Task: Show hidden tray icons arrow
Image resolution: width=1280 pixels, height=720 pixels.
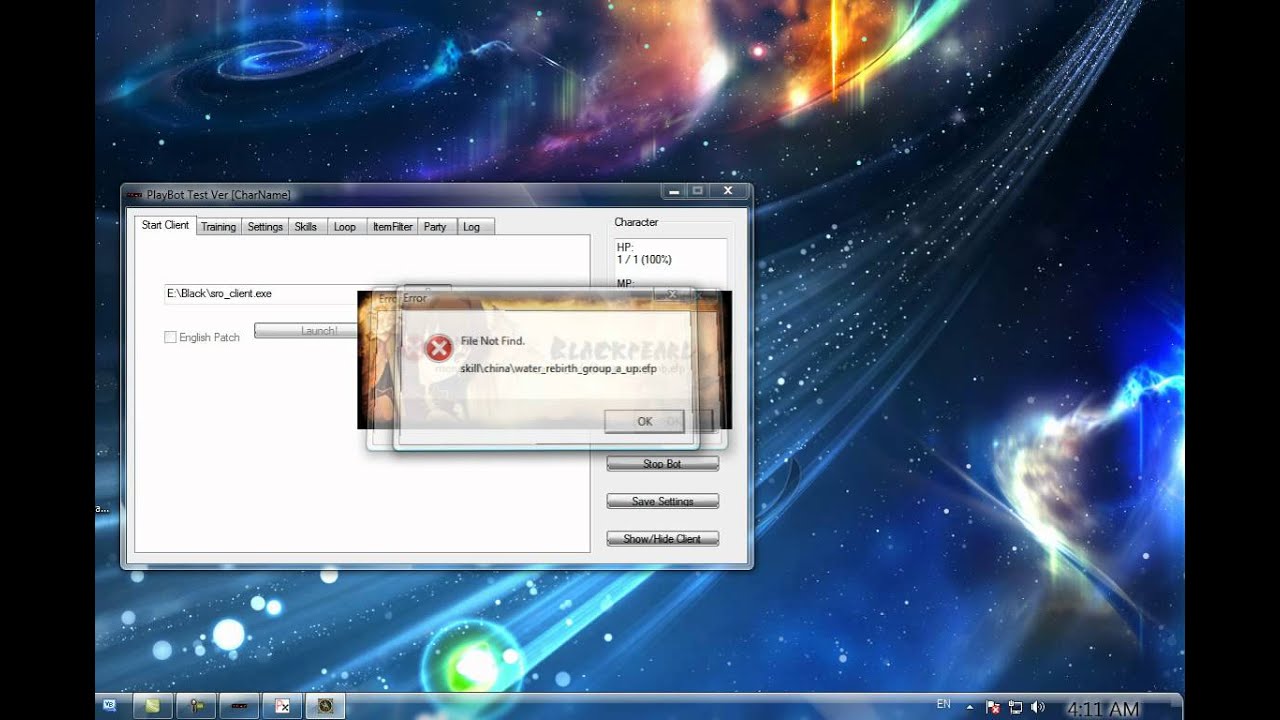Action: click(x=969, y=706)
